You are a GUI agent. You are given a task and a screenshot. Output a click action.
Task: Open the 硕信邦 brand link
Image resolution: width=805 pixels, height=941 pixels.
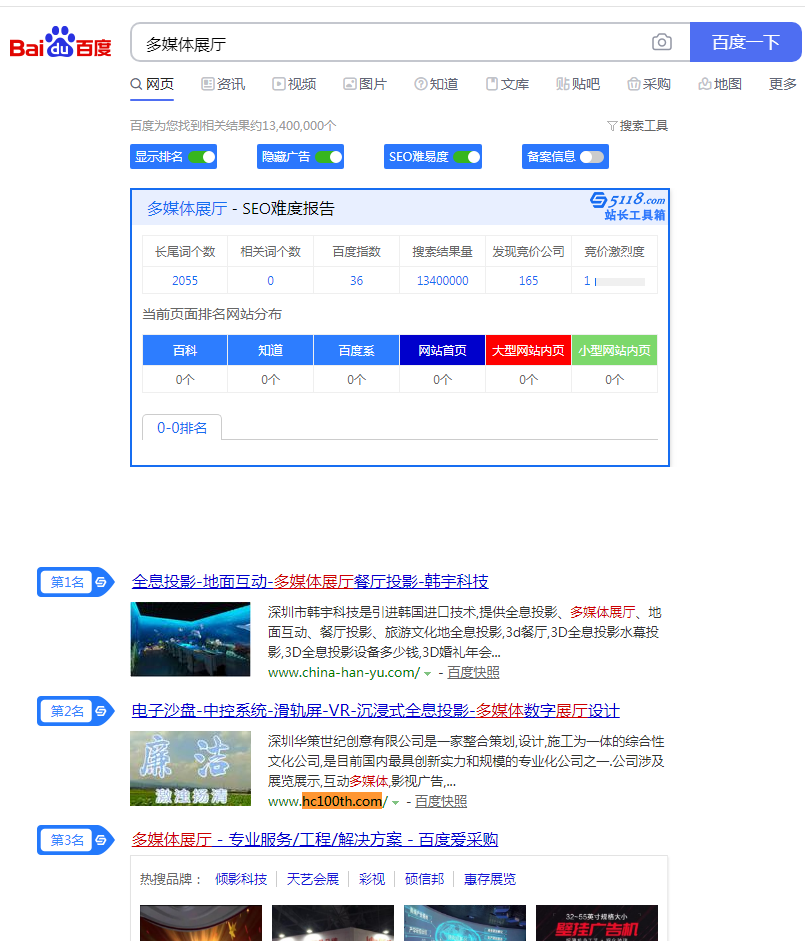pyautogui.click(x=424, y=879)
